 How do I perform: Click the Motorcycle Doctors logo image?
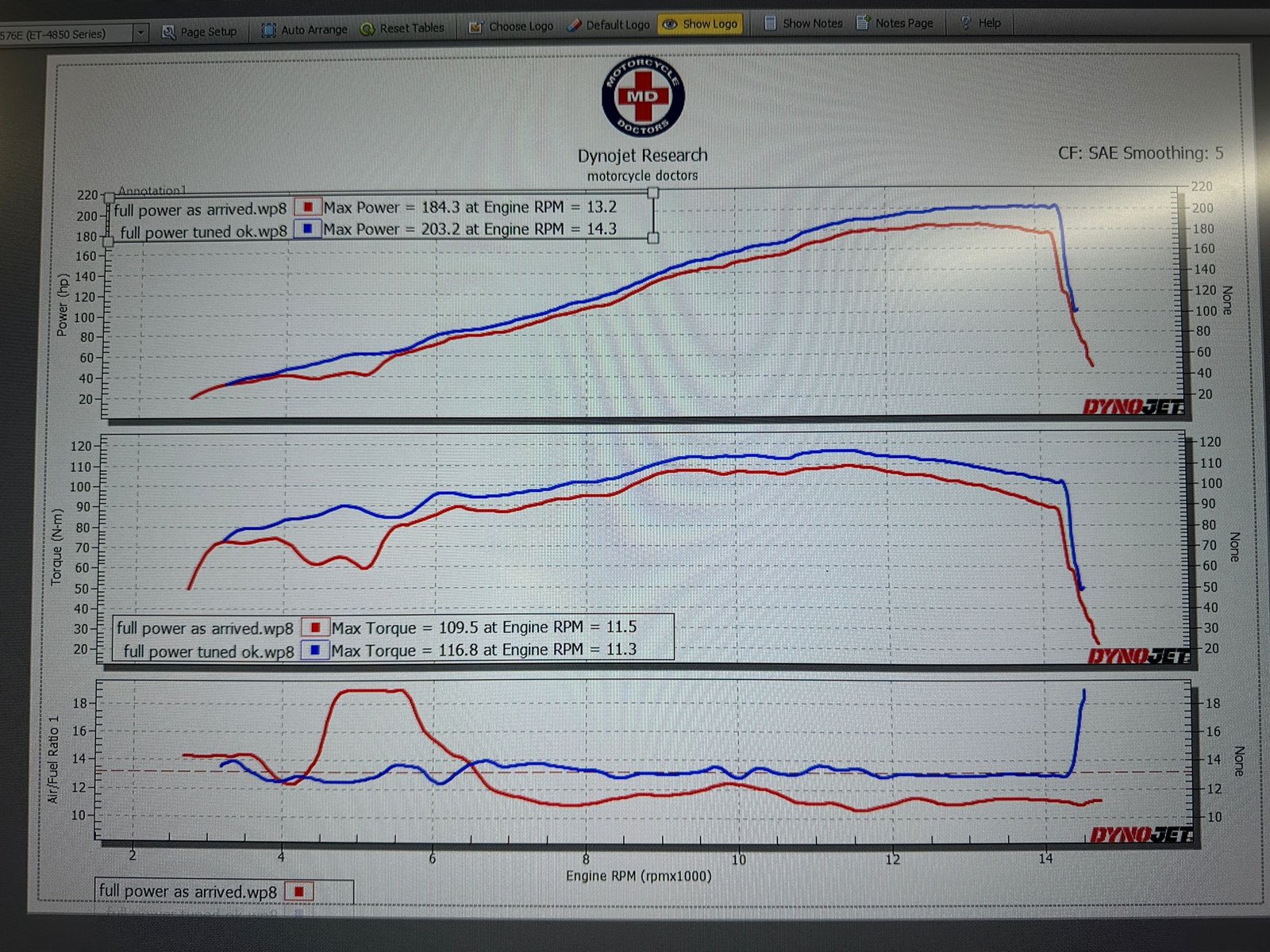click(642, 97)
